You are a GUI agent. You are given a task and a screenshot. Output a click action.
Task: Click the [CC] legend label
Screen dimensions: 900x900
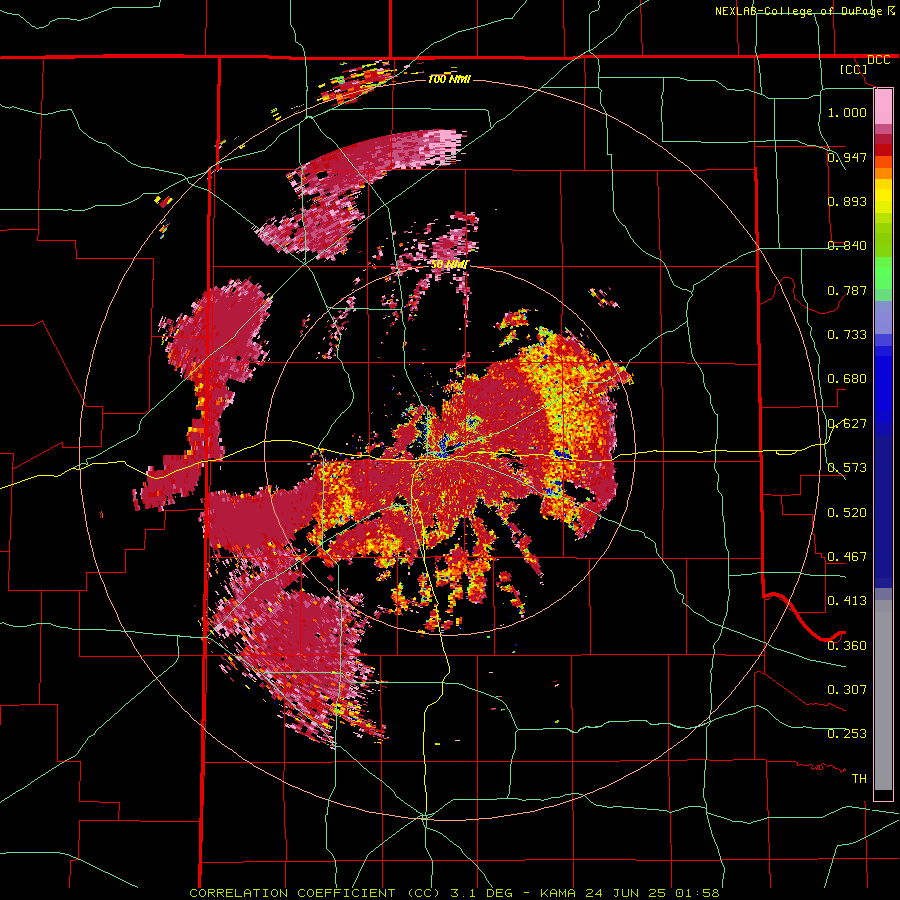point(853,69)
